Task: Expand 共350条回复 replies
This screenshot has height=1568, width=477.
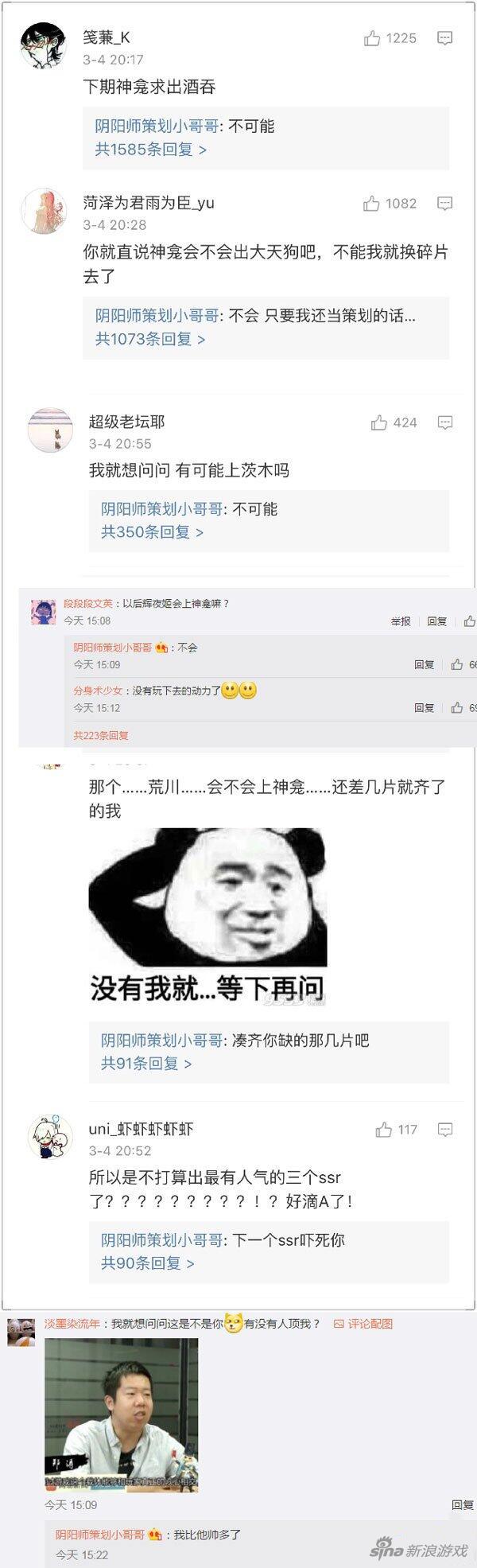Action: coord(152,532)
